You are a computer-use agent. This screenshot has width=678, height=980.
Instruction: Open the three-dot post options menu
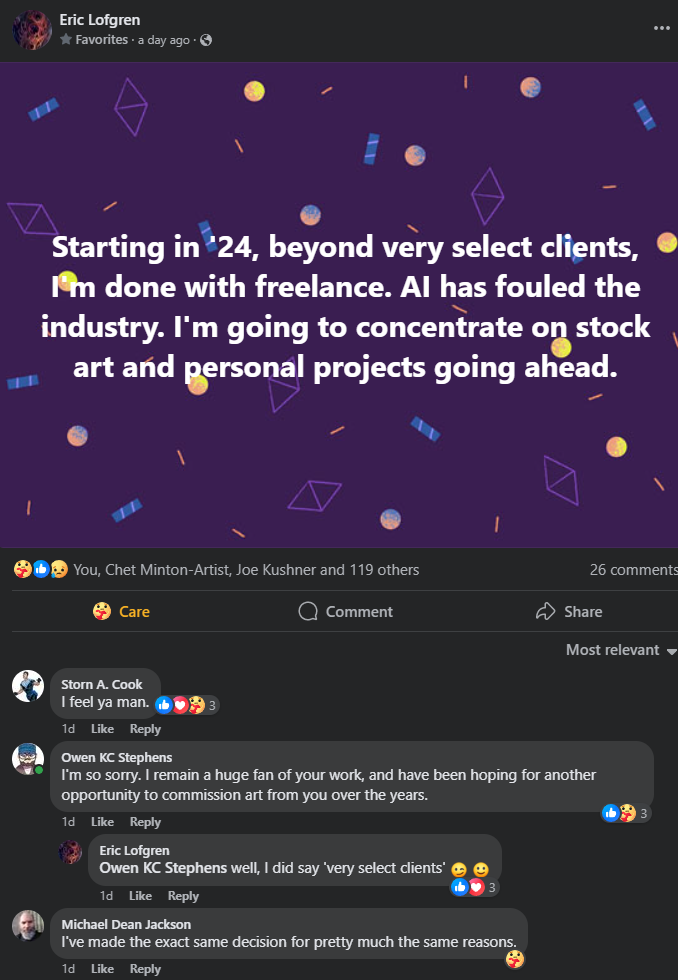click(x=661, y=27)
